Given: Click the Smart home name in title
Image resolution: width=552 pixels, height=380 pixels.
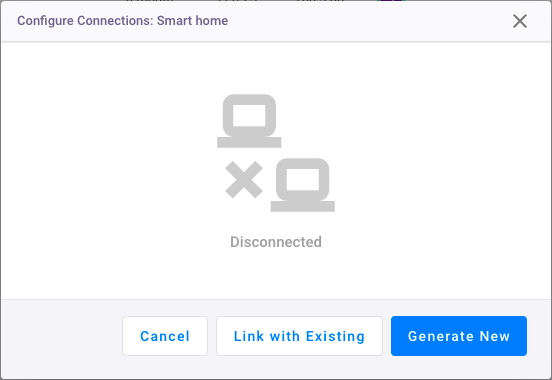Looking at the screenshot, I should point(192,20).
